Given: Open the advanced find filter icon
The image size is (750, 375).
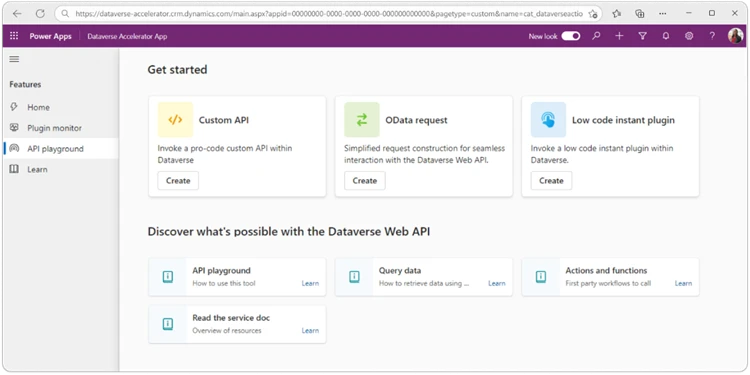Looking at the screenshot, I should click(642, 36).
